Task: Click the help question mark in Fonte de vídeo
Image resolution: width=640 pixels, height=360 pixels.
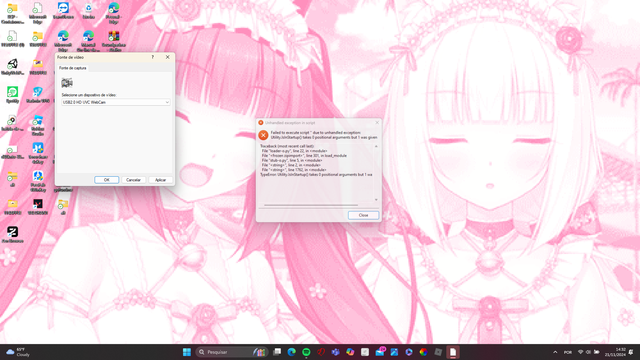Action: point(153,57)
